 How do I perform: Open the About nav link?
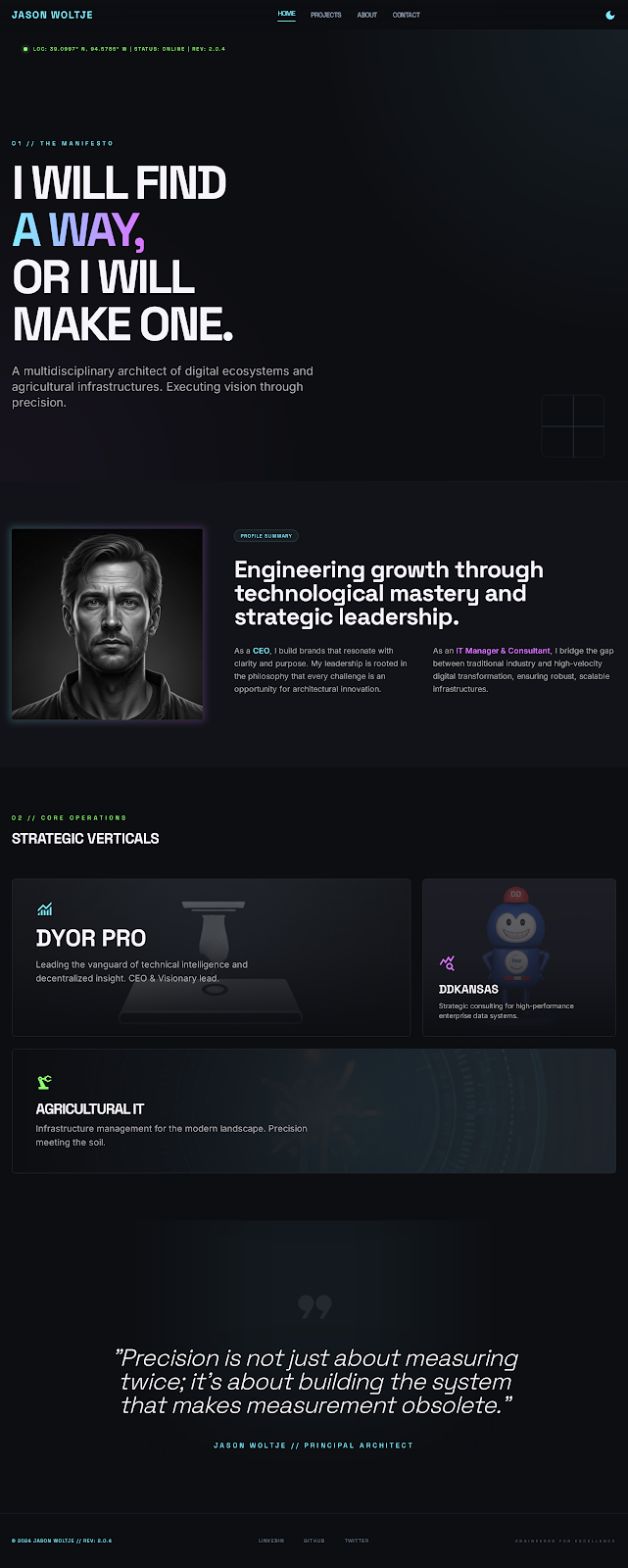367,15
